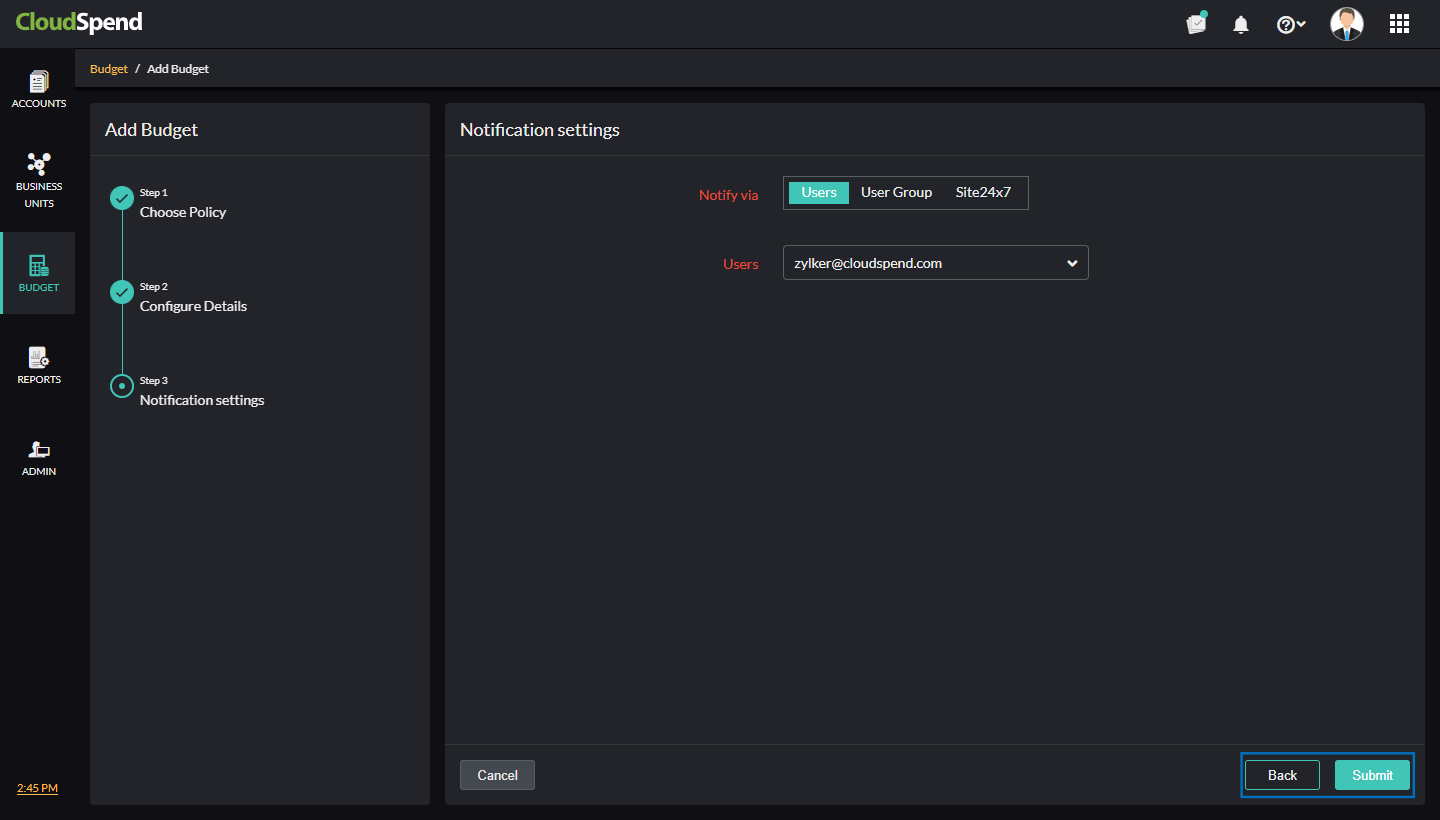Screen dimensions: 1440x820
Task: Click the Back button
Action: 1282,775
